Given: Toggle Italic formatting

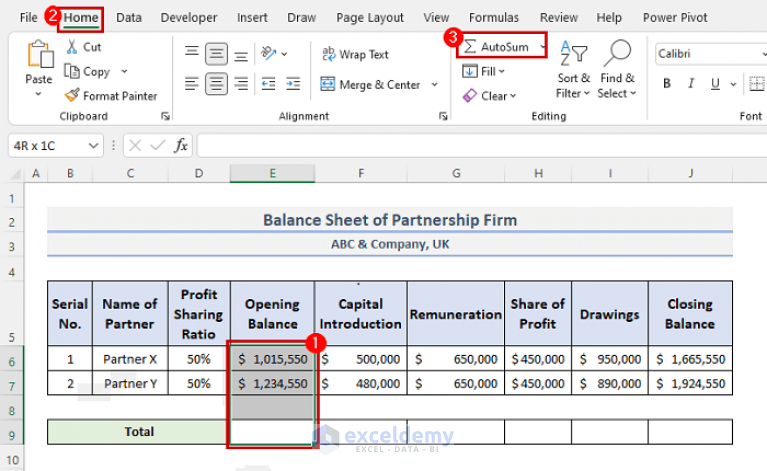Looking at the screenshot, I should tap(690, 85).
